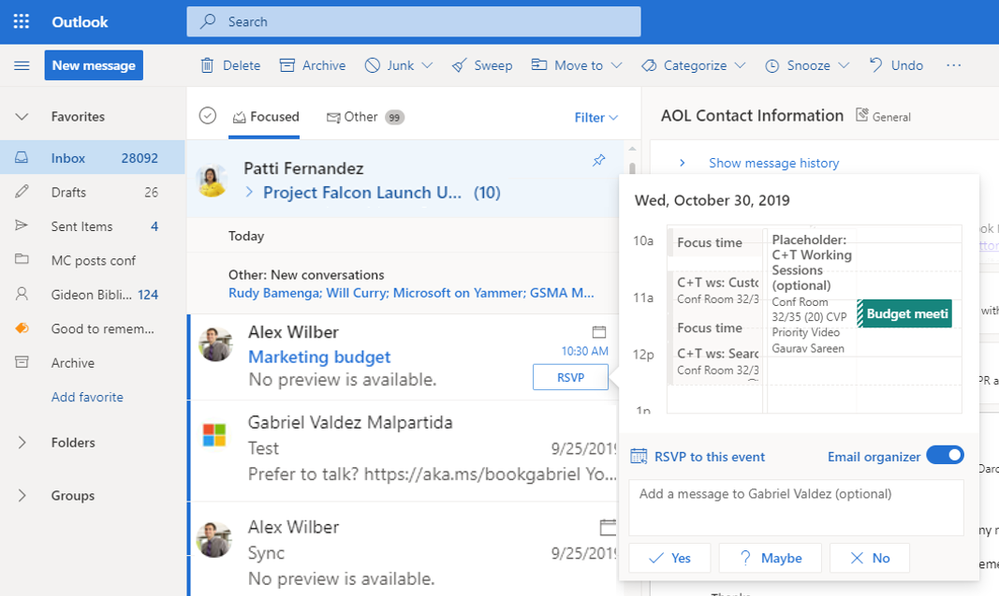Click the optional message field
Screen dimensions: 999x596
click(796, 508)
